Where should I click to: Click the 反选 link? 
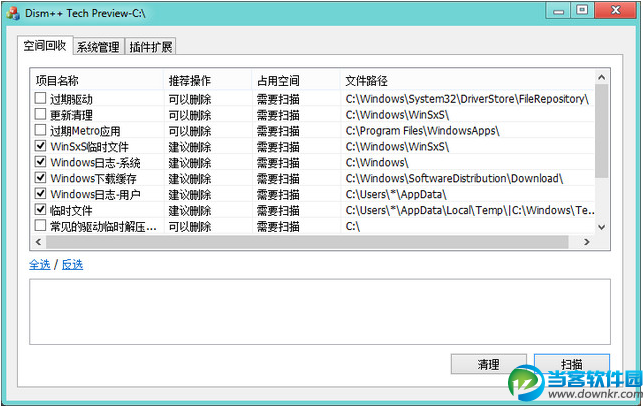(72, 265)
